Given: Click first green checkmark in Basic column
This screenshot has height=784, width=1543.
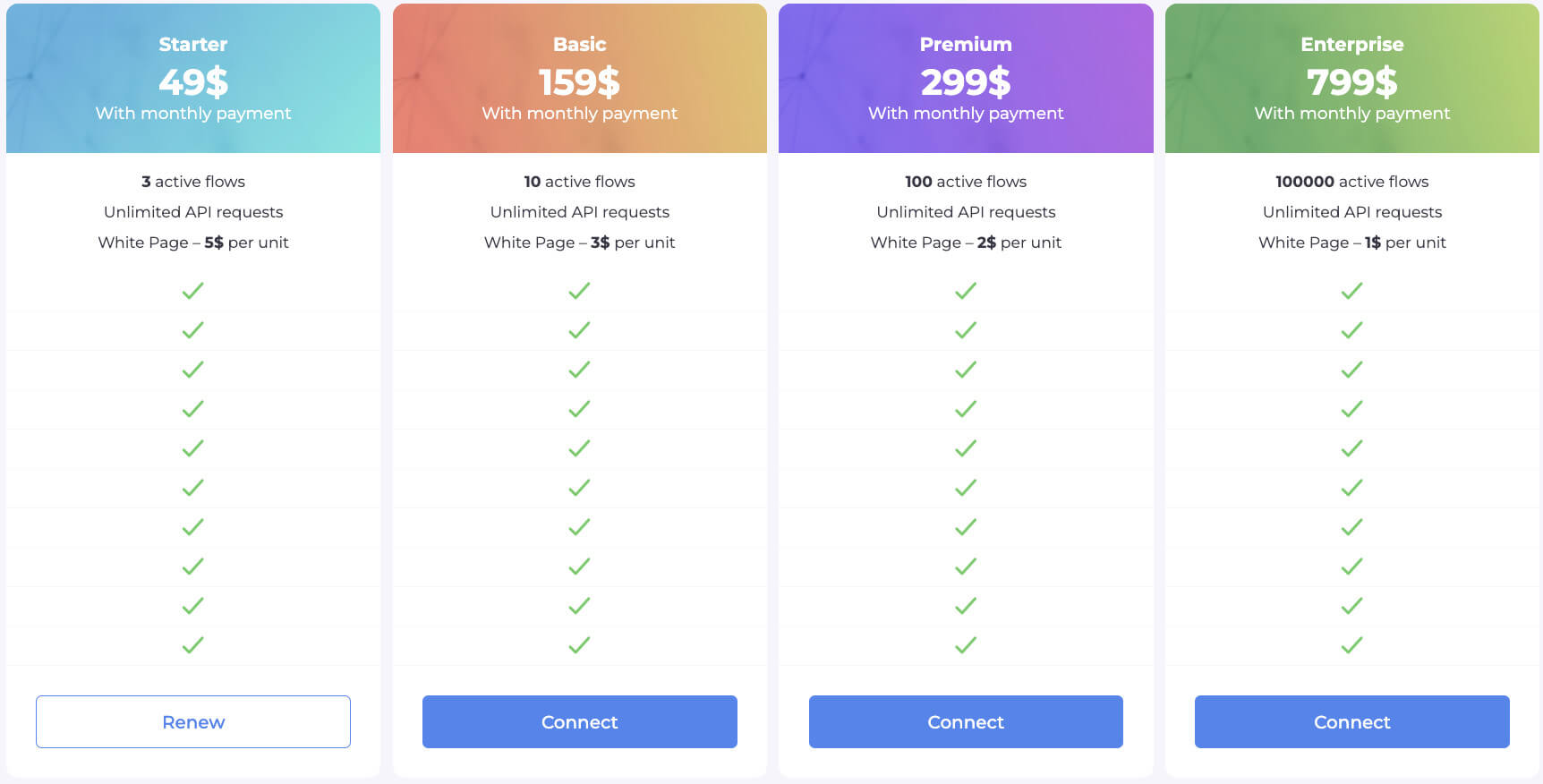Looking at the screenshot, I should click(580, 291).
